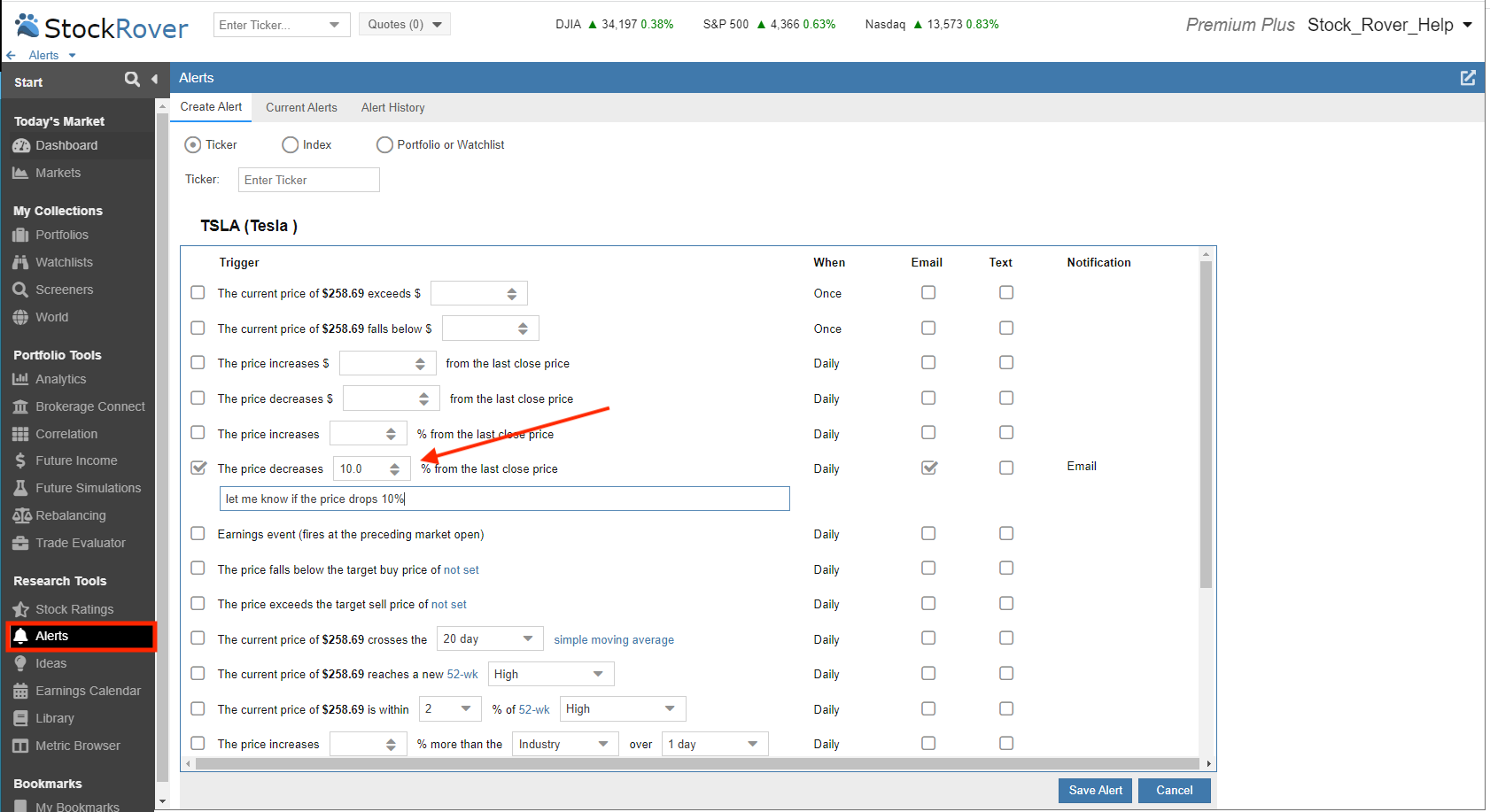Image resolution: width=1490 pixels, height=812 pixels.
Task: Open the Screeners magnifier icon
Action: 20,290
